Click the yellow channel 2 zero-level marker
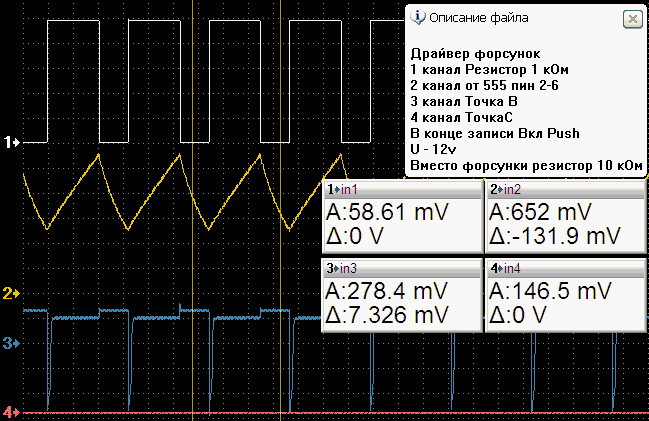 click(11, 293)
